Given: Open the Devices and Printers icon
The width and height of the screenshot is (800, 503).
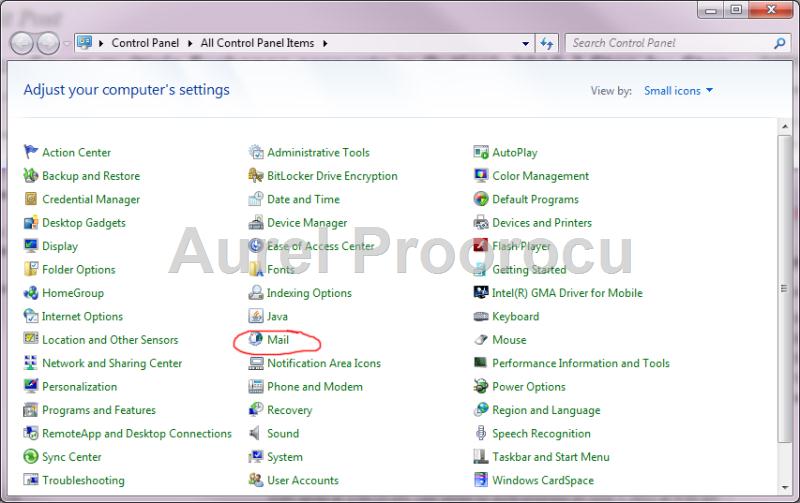Looking at the screenshot, I should click(x=481, y=222).
